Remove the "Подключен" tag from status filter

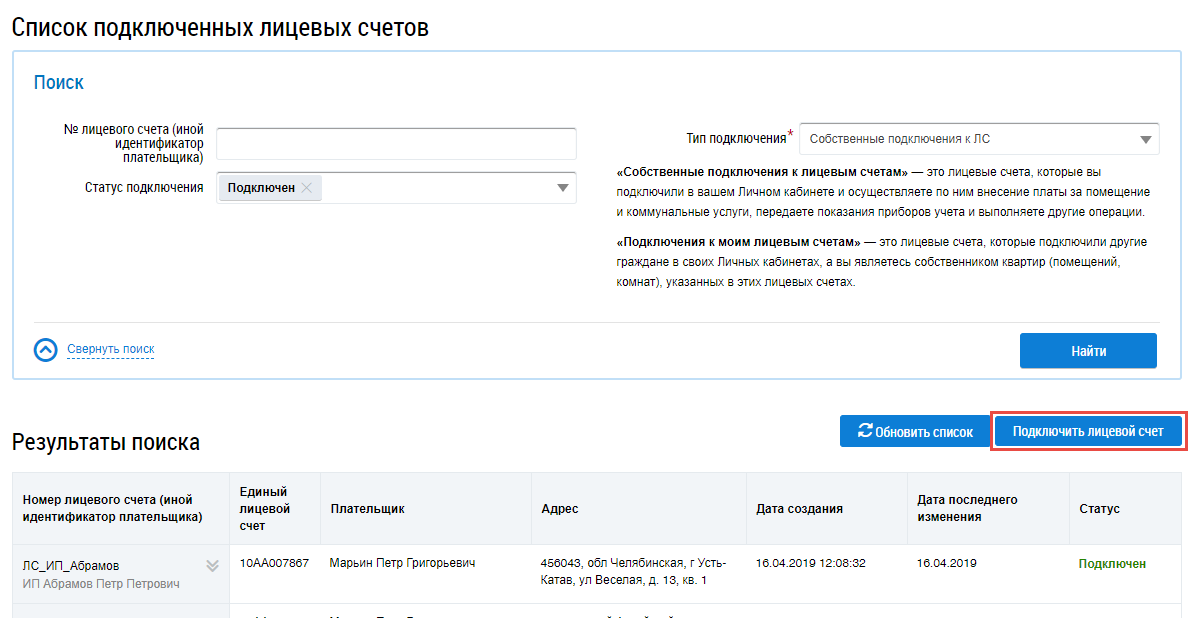(x=306, y=188)
